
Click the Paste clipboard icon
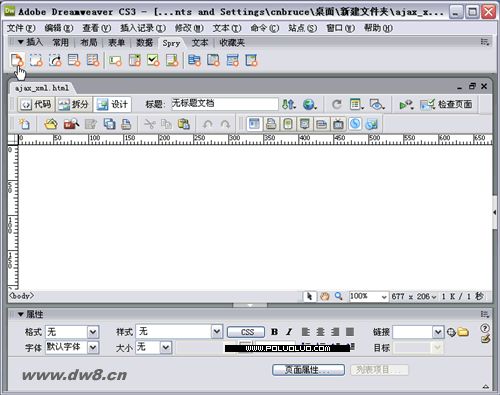point(183,124)
